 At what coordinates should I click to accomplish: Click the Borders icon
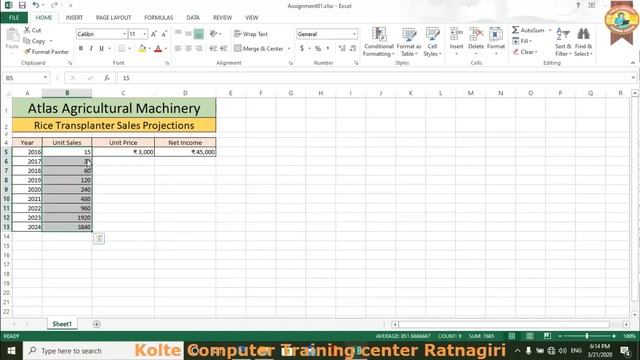[122, 49]
